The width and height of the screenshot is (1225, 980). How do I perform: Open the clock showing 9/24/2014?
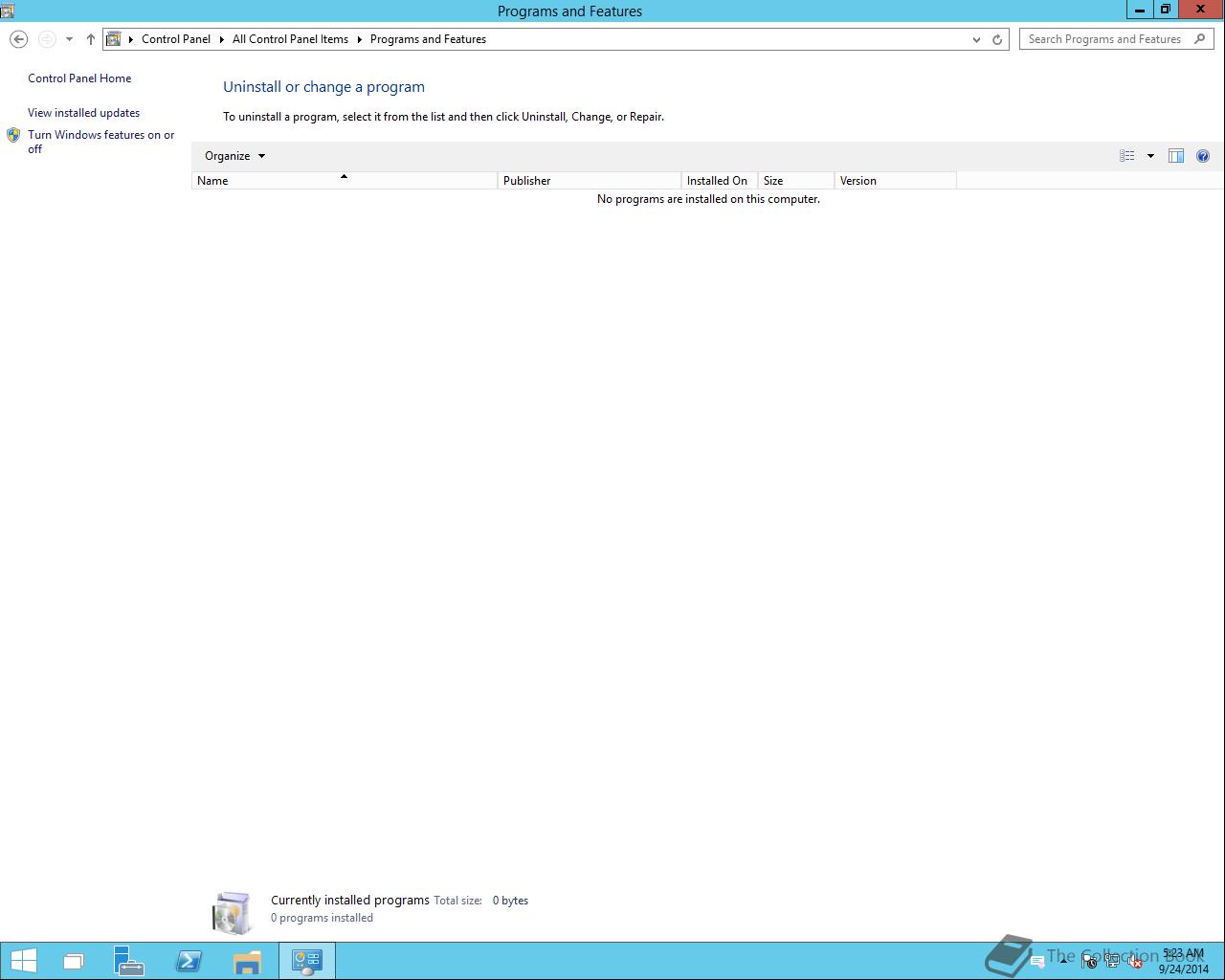(1184, 961)
